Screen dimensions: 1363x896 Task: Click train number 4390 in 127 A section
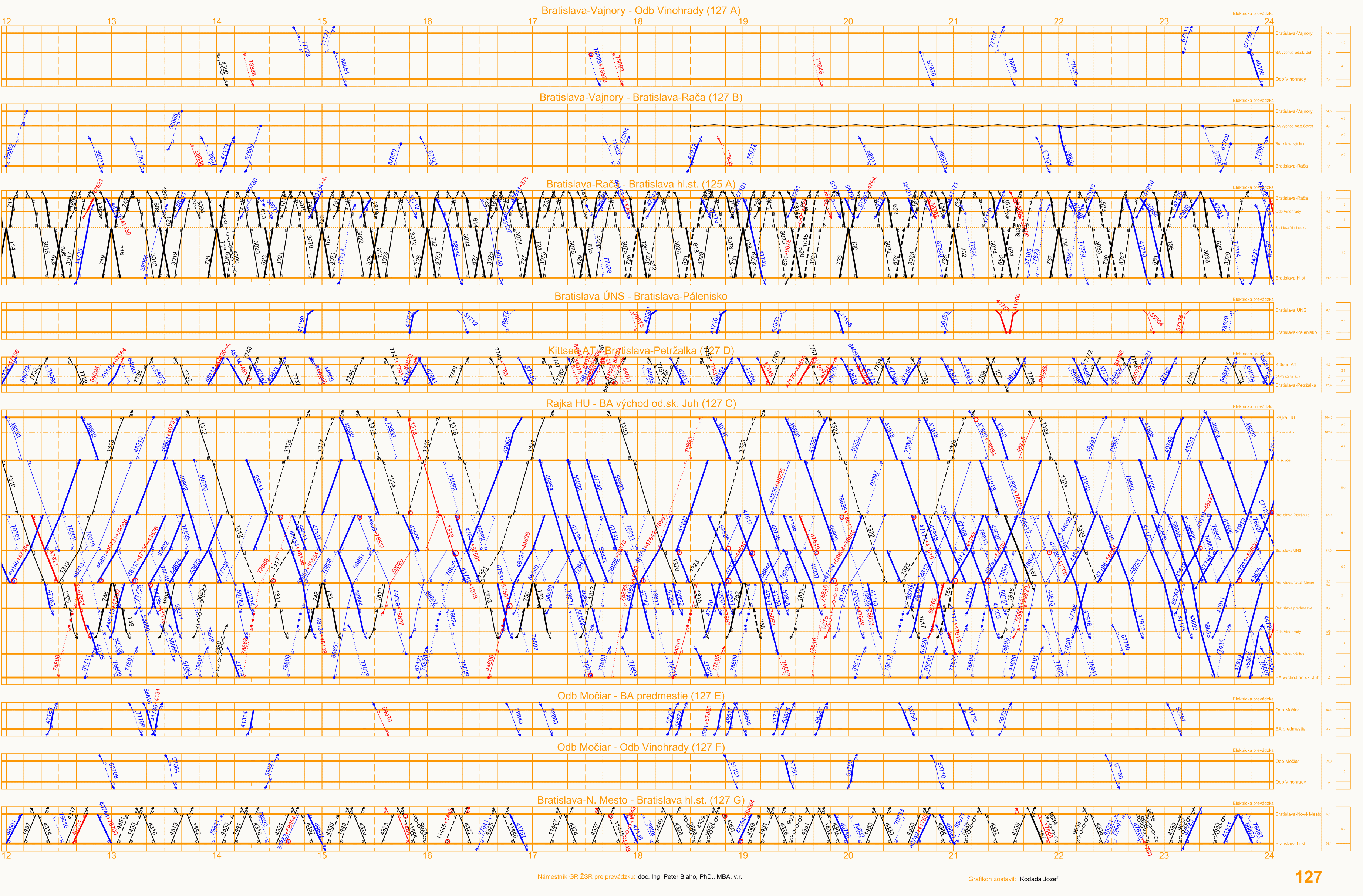click(x=225, y=68)
